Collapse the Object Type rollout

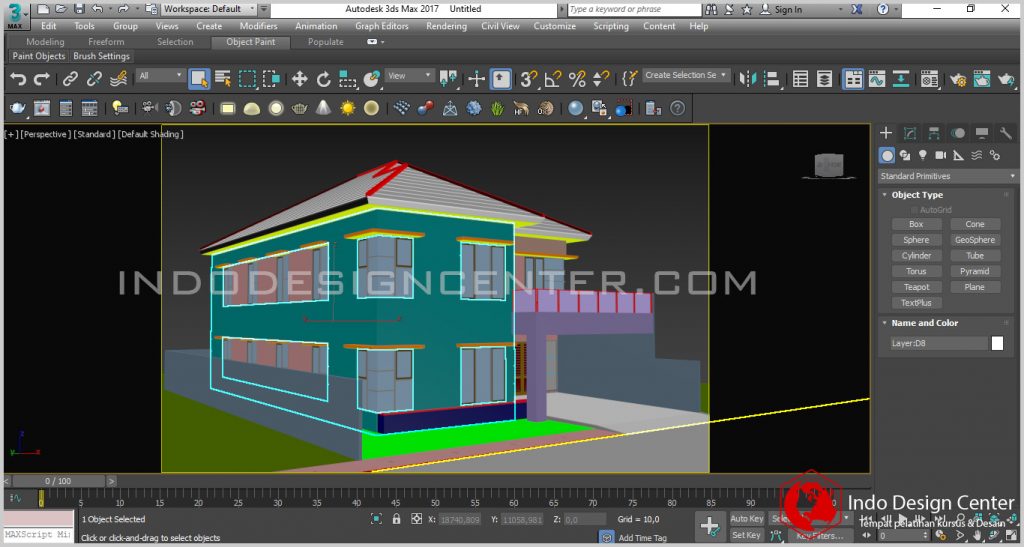point(885,195)
